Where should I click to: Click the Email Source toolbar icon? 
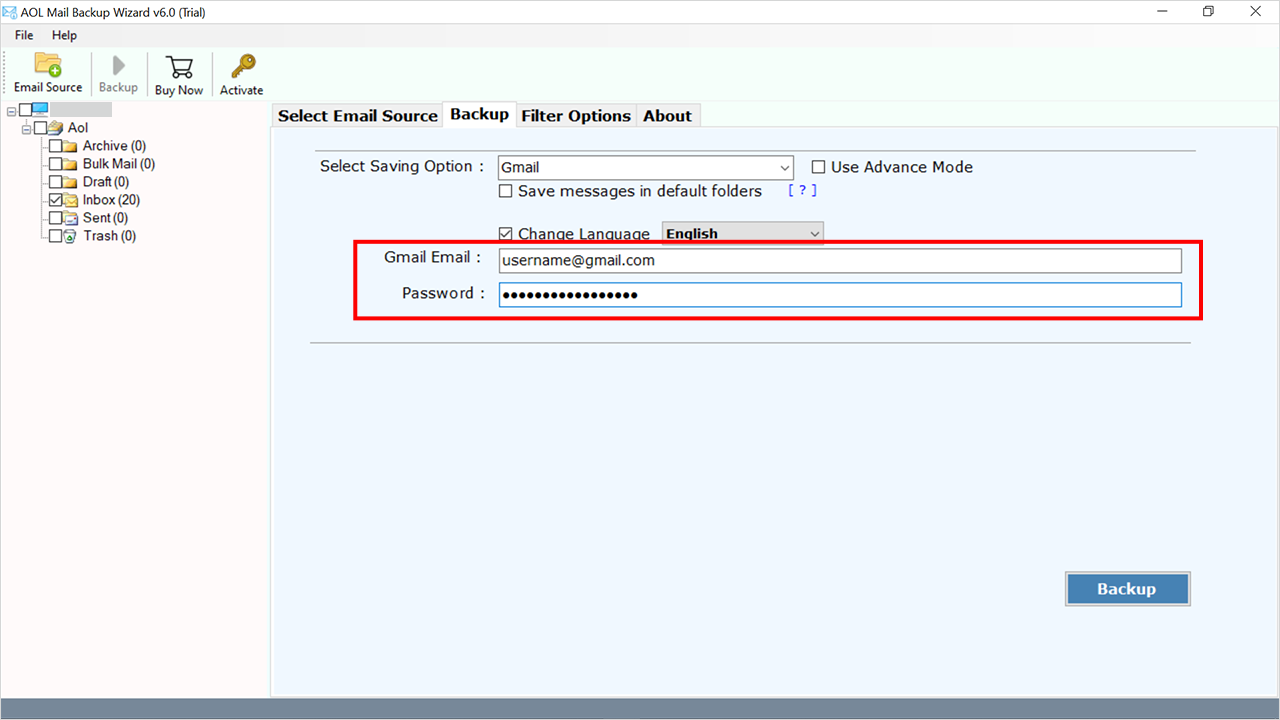click(x=48, y=65)
